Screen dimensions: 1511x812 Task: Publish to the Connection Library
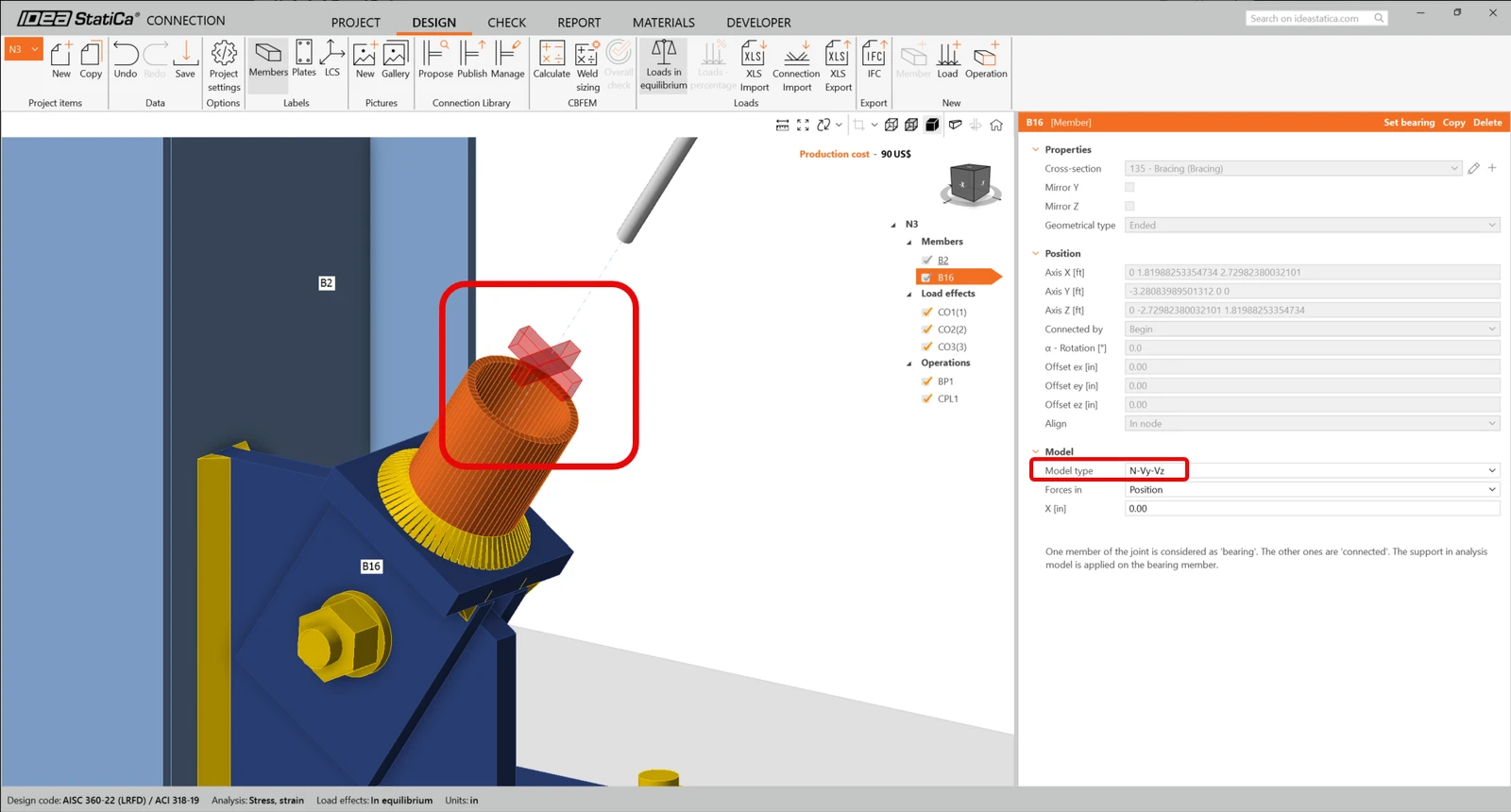(472, 60)
